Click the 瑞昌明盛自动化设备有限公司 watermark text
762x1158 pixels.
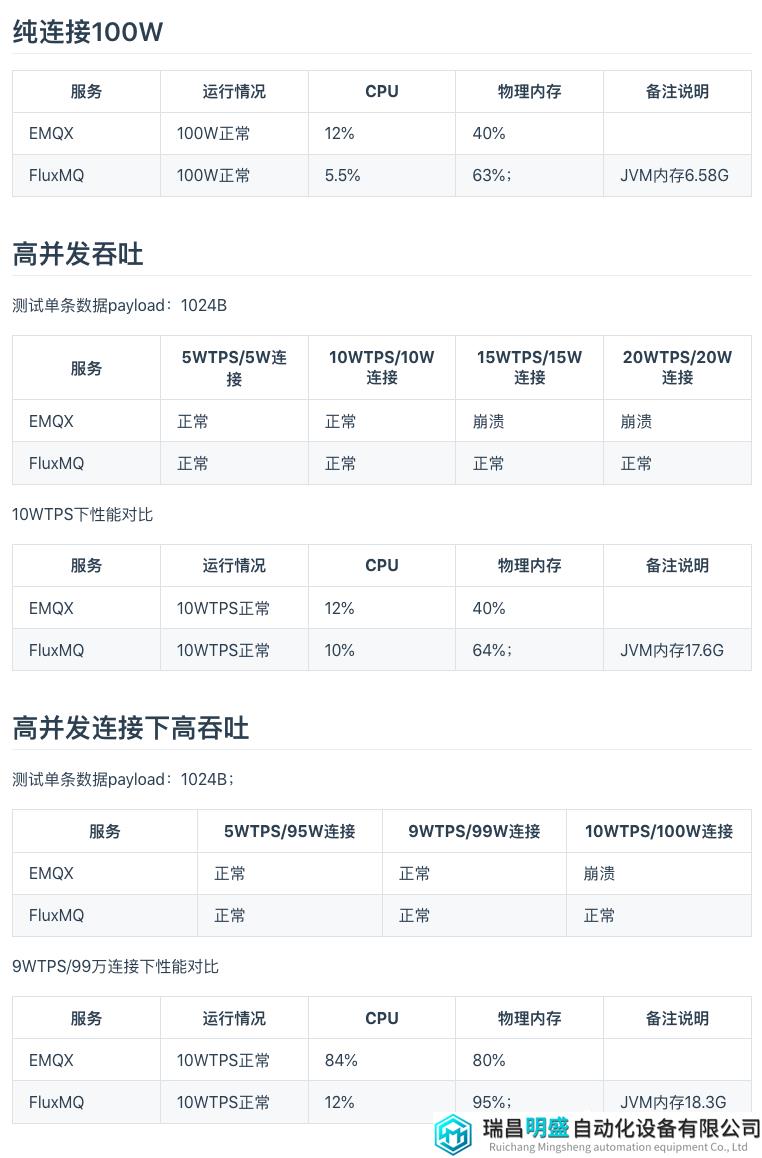(621, 1127)
